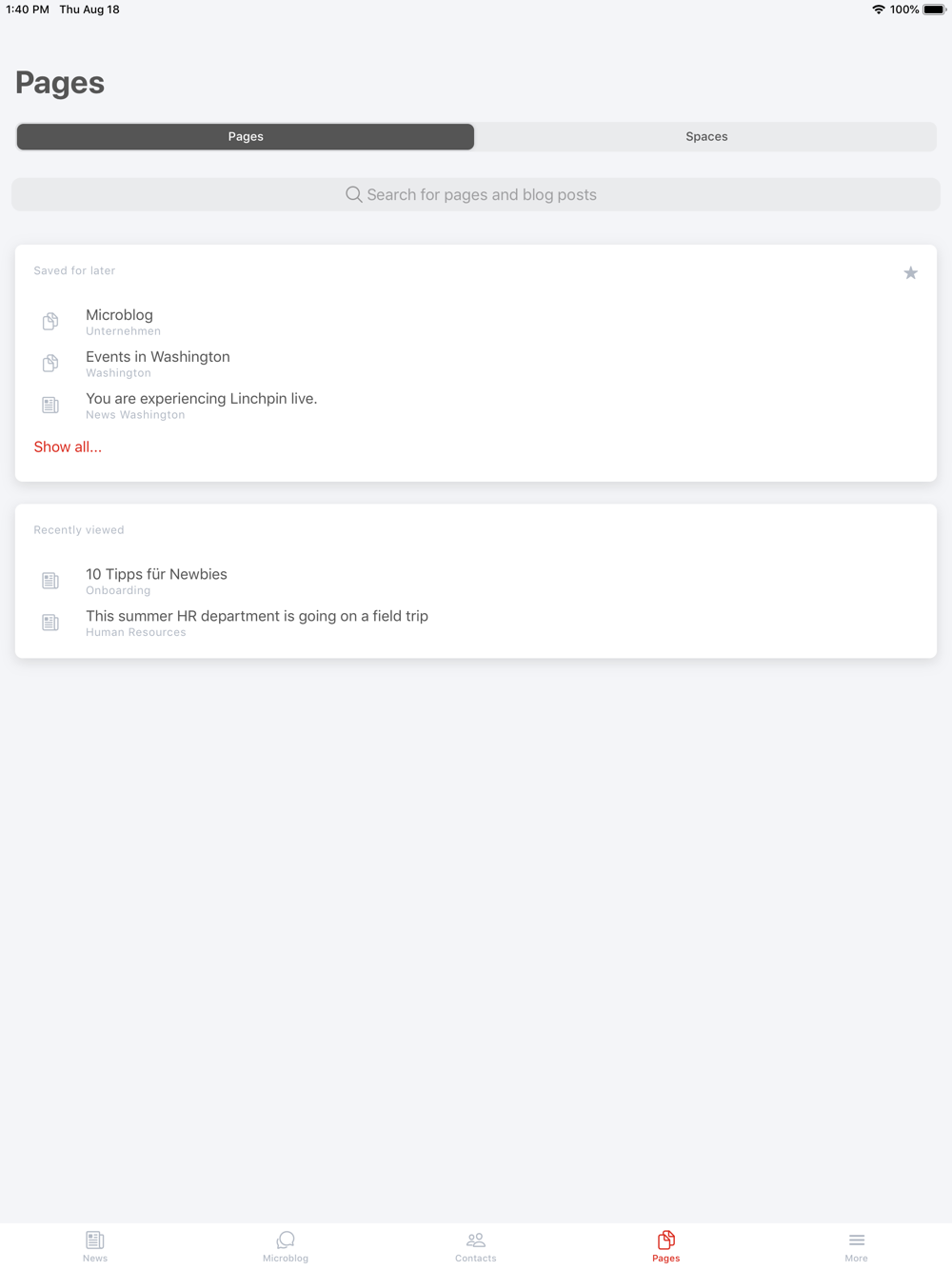Image resolution: width=952 pixels, height=1270 pixels.
Task: Open the More hamburger menu icon
Action: pyautogui.click(x=857, y=1240)
